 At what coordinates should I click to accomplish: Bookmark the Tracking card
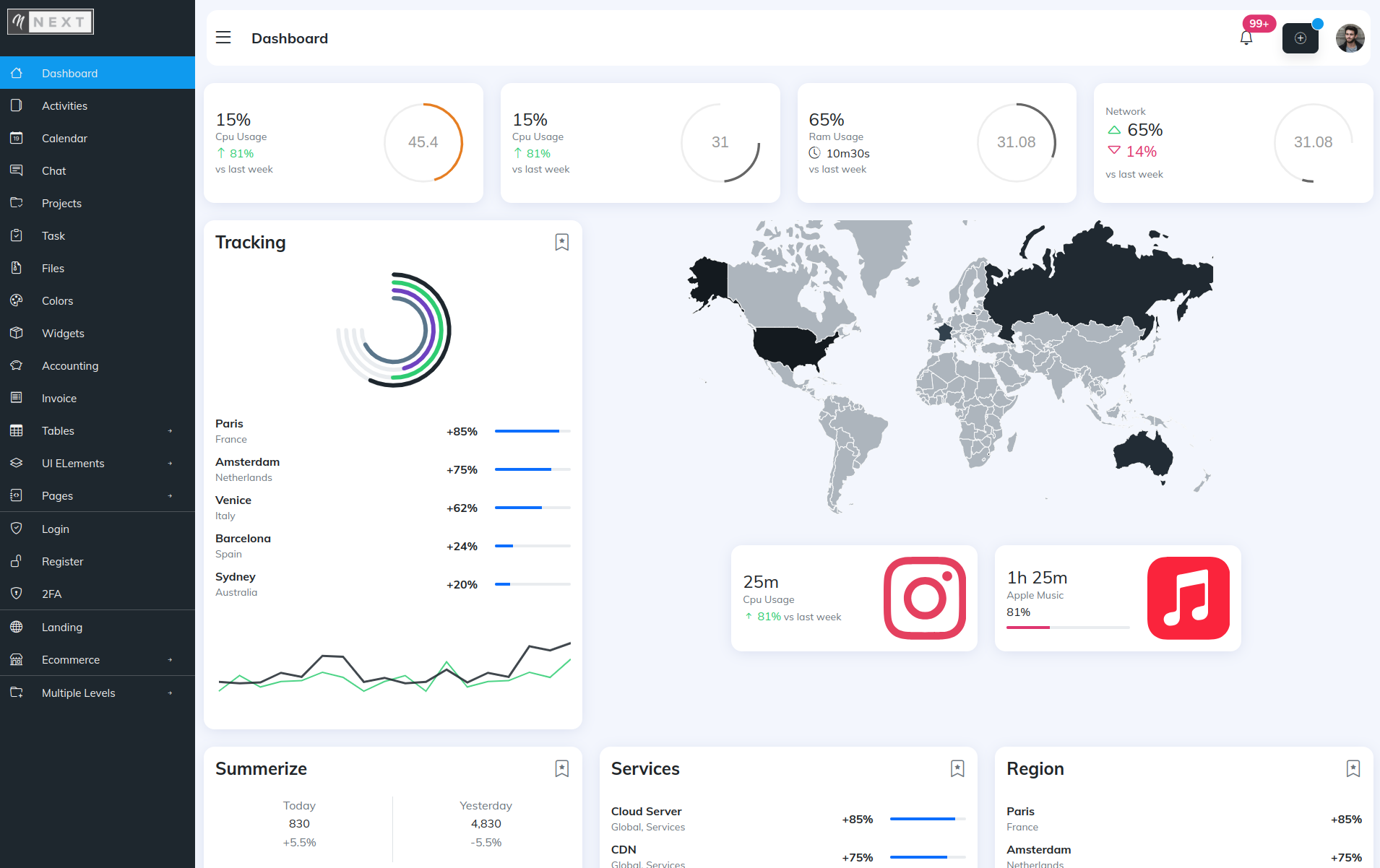(561, 242)
